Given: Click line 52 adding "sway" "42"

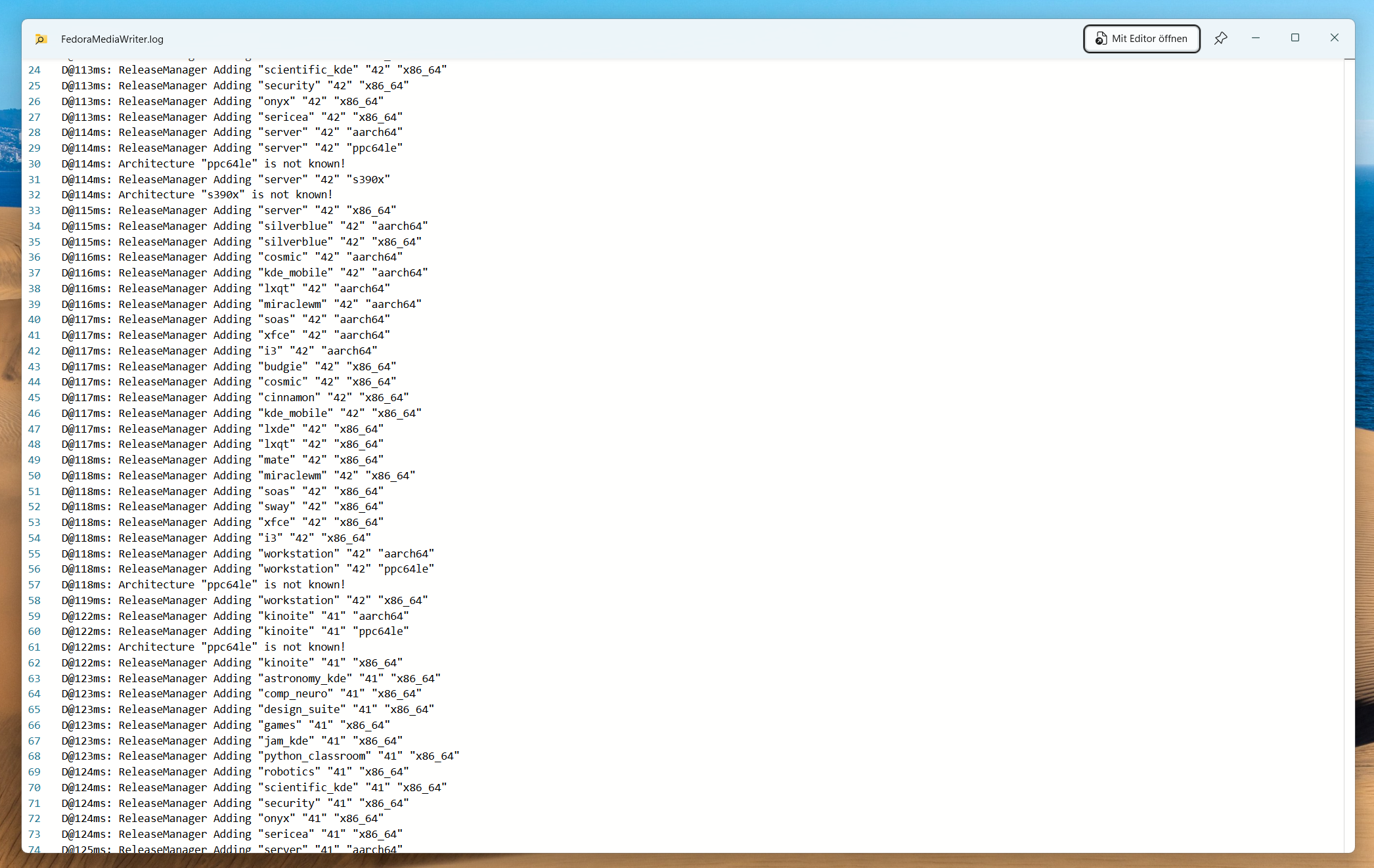Looking at the screenshot, I should point(223,507).
